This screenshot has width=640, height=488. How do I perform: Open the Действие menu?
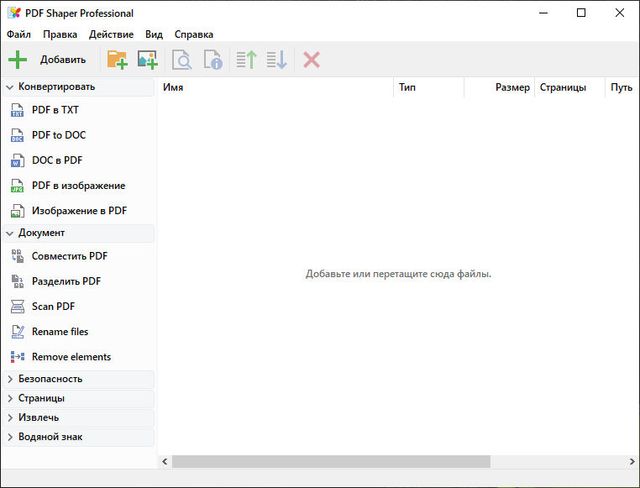111,34
